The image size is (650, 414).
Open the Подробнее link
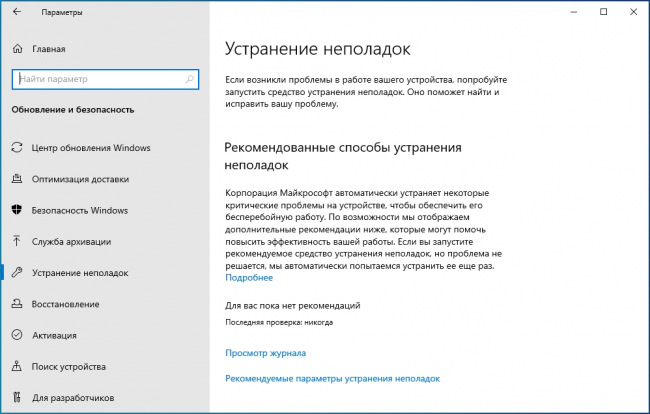pyautogui.click(x=249, y=278)
